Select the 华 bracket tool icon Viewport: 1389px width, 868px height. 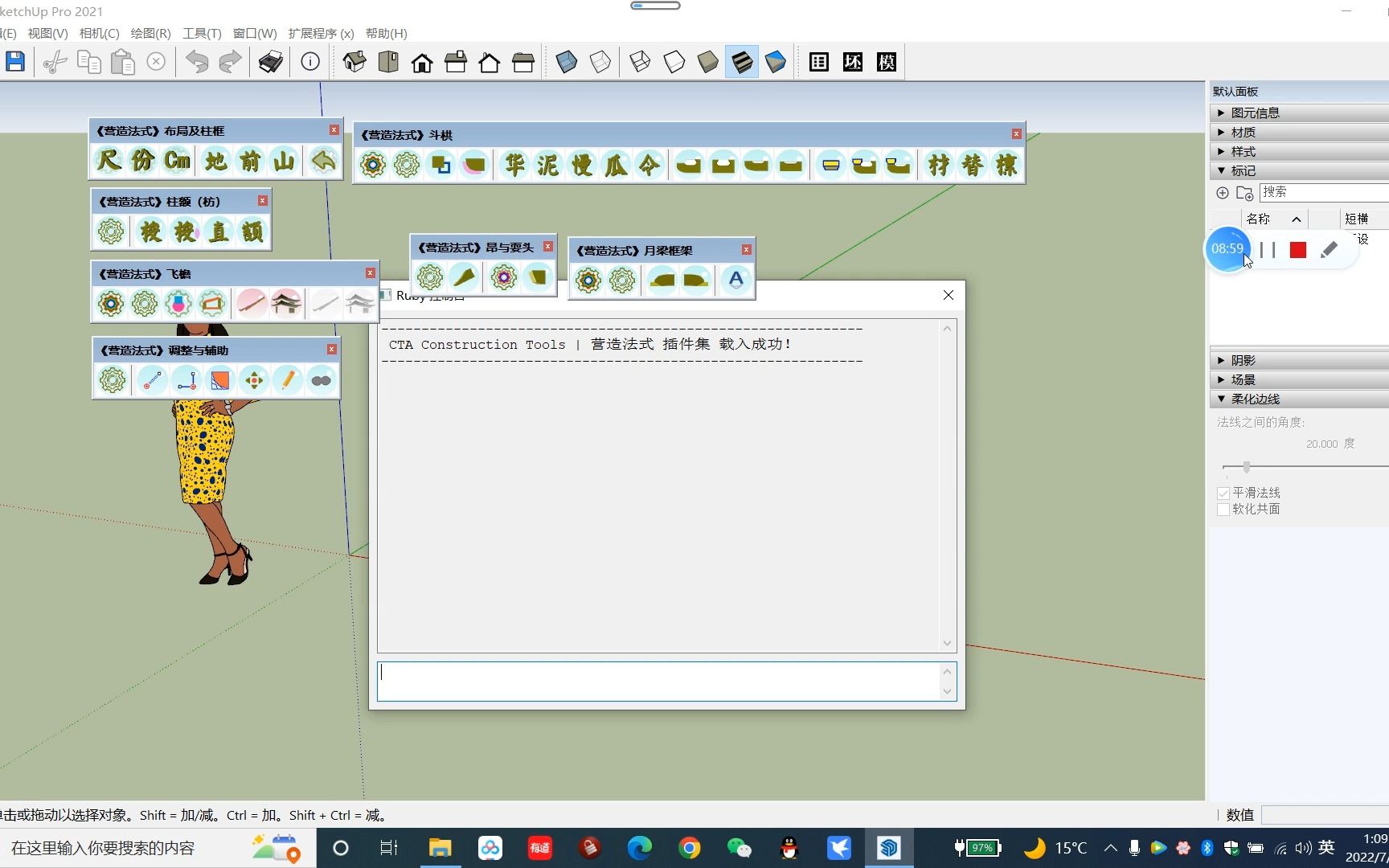click(x=514, y=166)
